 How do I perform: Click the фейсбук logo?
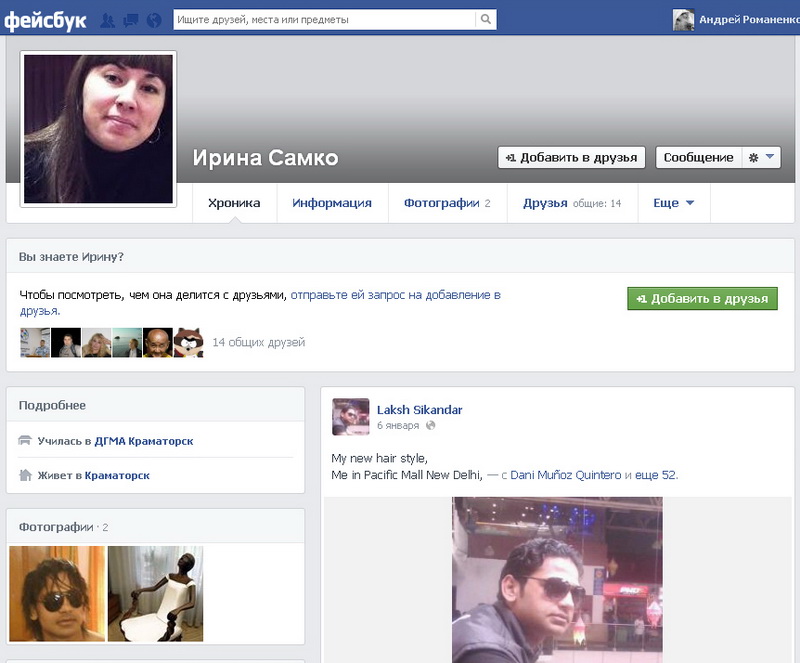point(45,19)
